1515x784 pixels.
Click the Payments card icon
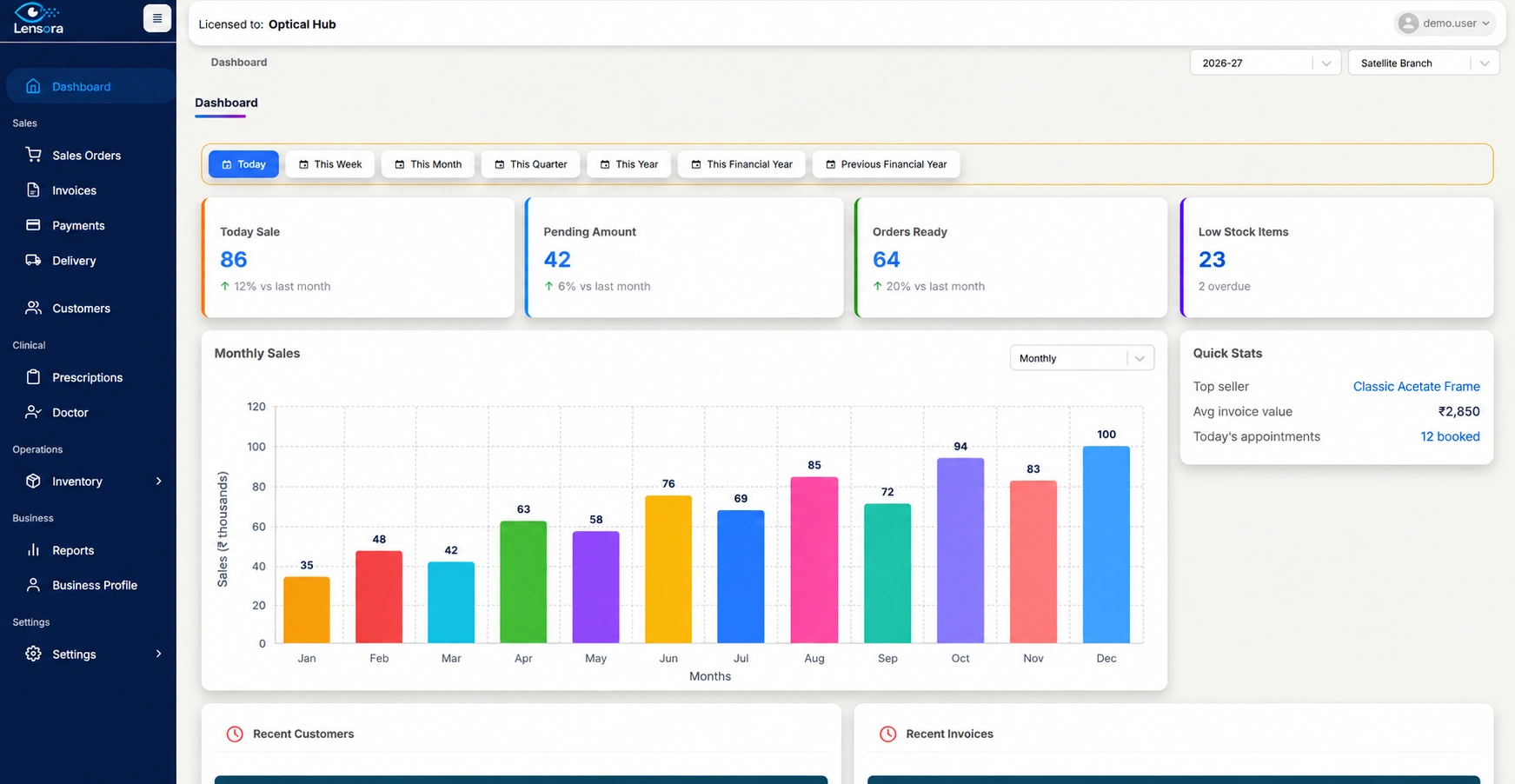pos(33,225)
